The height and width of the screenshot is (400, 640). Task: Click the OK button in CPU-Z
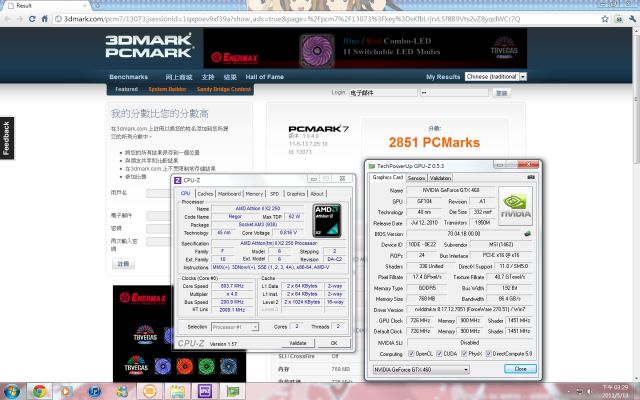click(334, 343)
